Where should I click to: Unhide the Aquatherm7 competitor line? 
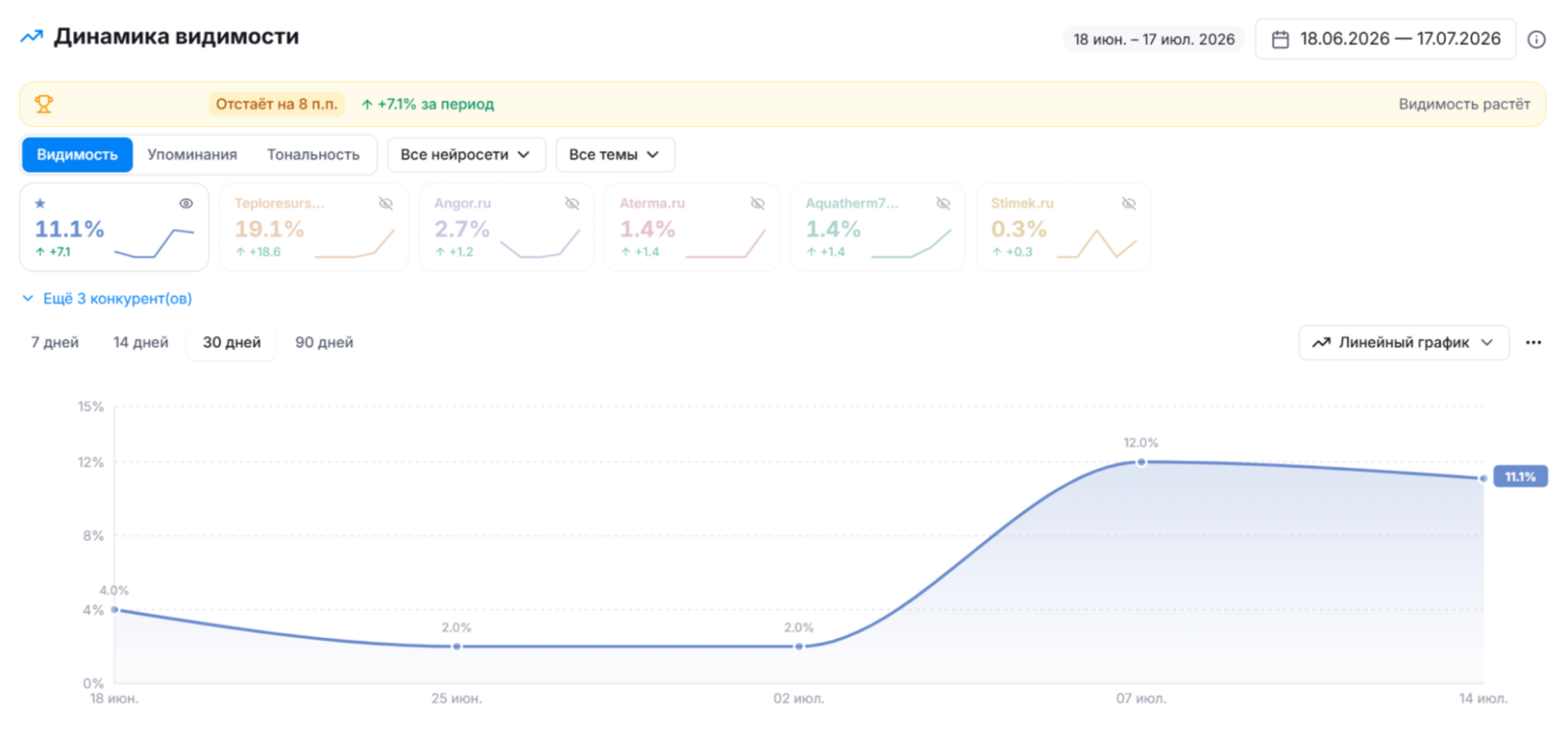pos(944,203)
